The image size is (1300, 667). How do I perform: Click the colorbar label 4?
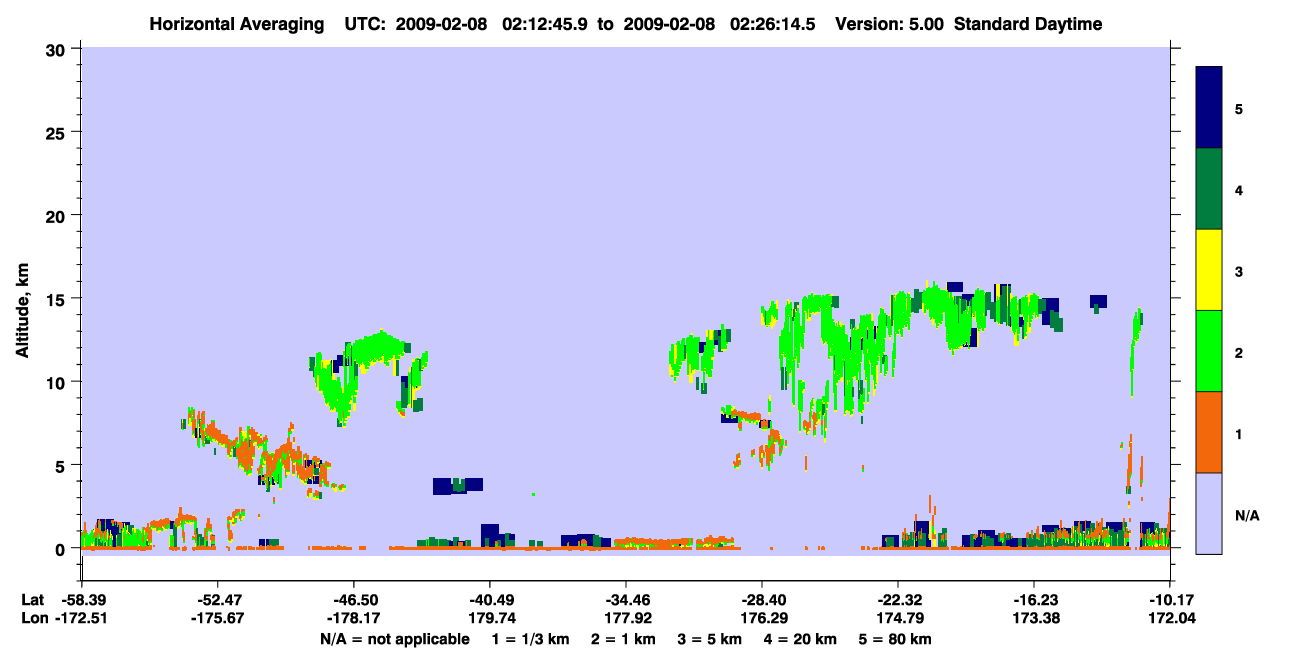coord(1239,189)
